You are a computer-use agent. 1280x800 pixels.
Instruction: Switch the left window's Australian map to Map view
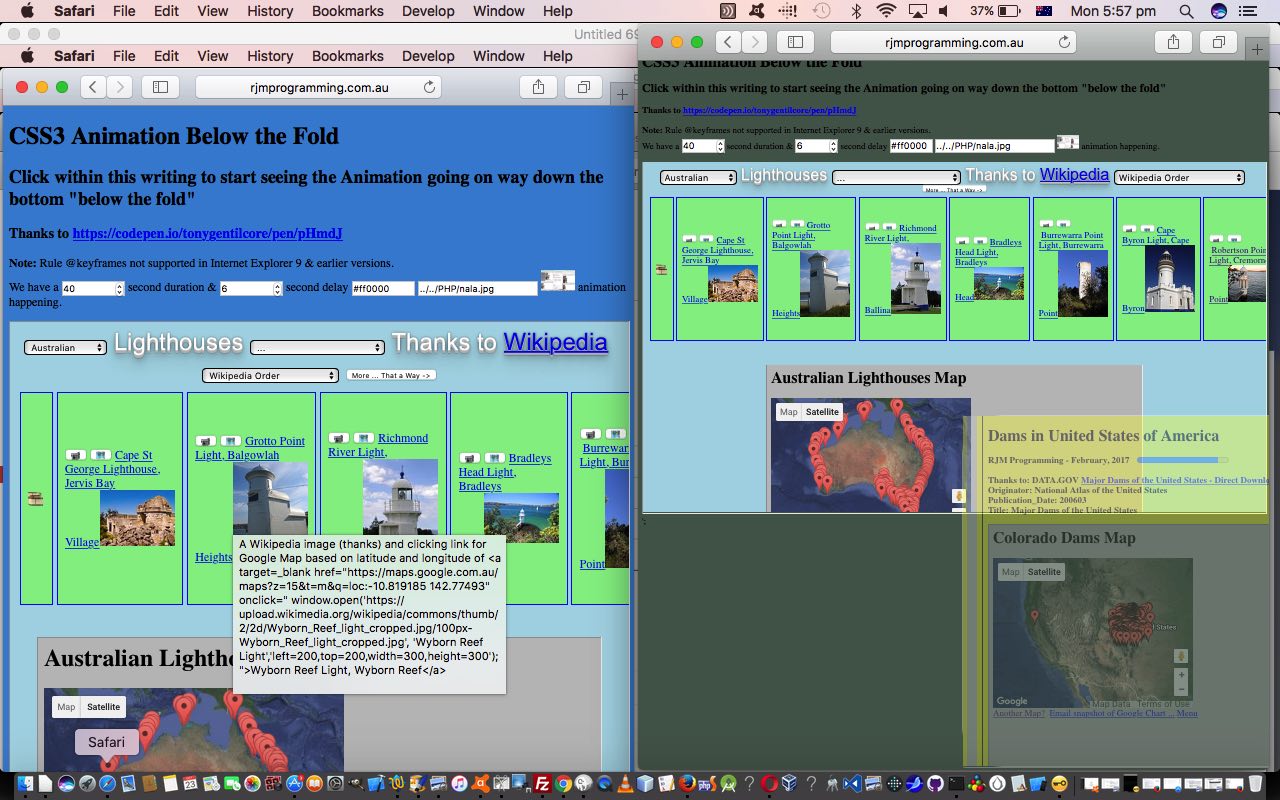66,707
